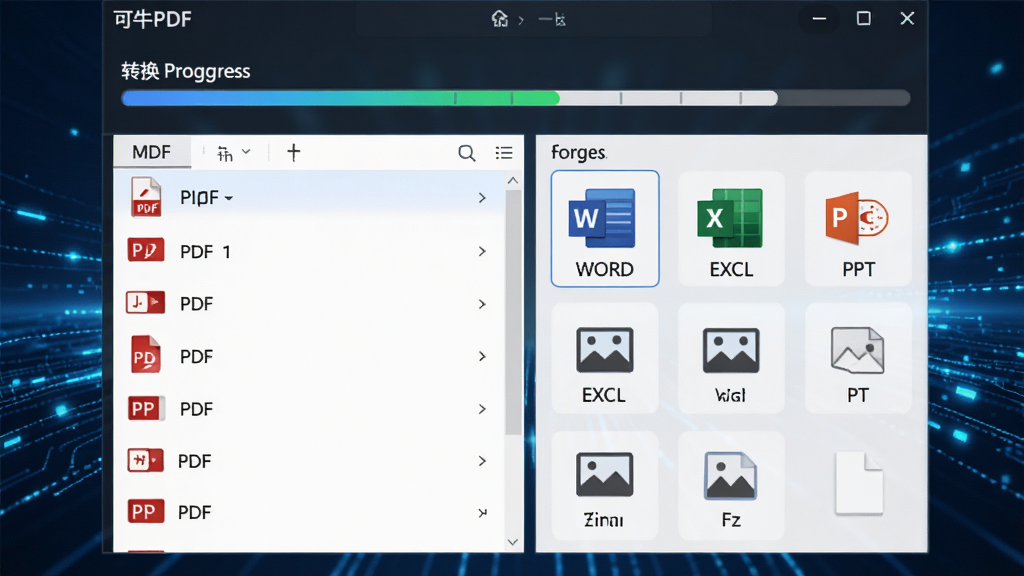Click the PDF 1 file name
The width and height of the screenshot is (1024, 576).
[x=206, y=251]
